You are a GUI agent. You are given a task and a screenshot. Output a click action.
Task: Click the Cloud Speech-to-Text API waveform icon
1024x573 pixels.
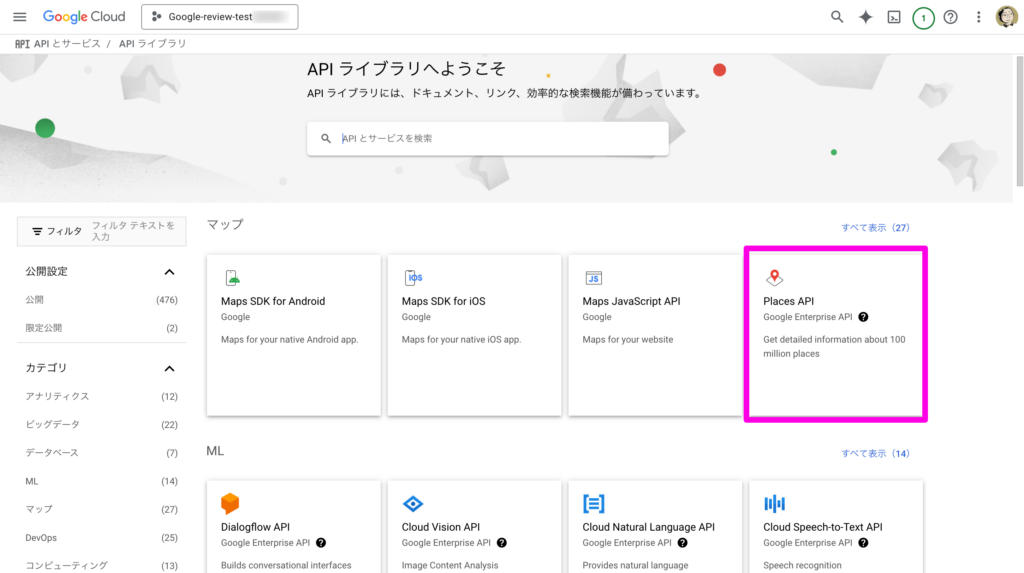775,504
